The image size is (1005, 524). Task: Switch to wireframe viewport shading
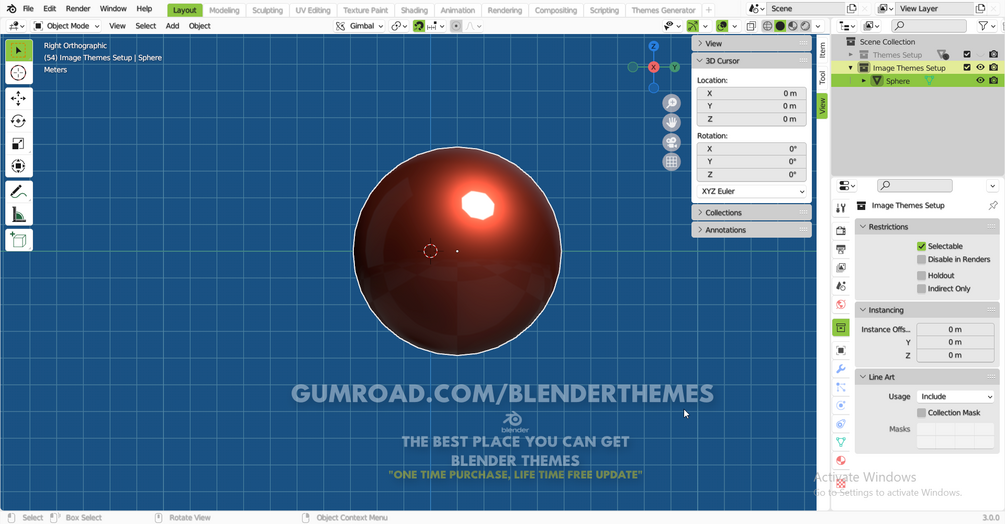(x=767, y=26)
